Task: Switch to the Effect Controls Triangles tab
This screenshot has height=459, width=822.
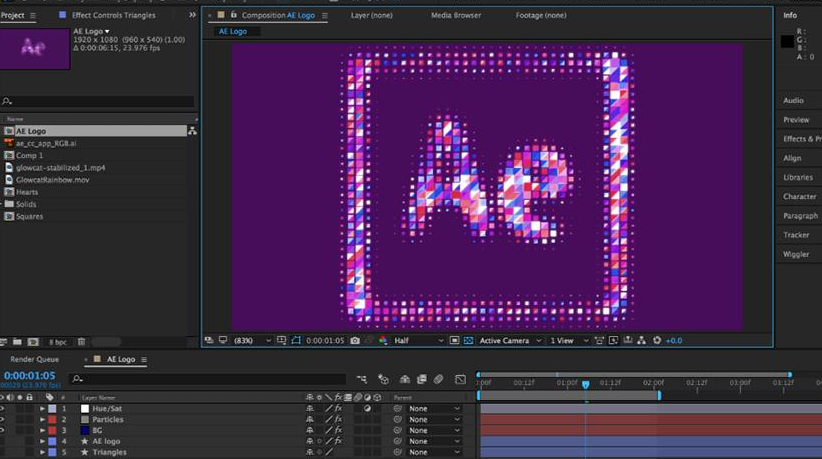Action: (x=113, y=15)
